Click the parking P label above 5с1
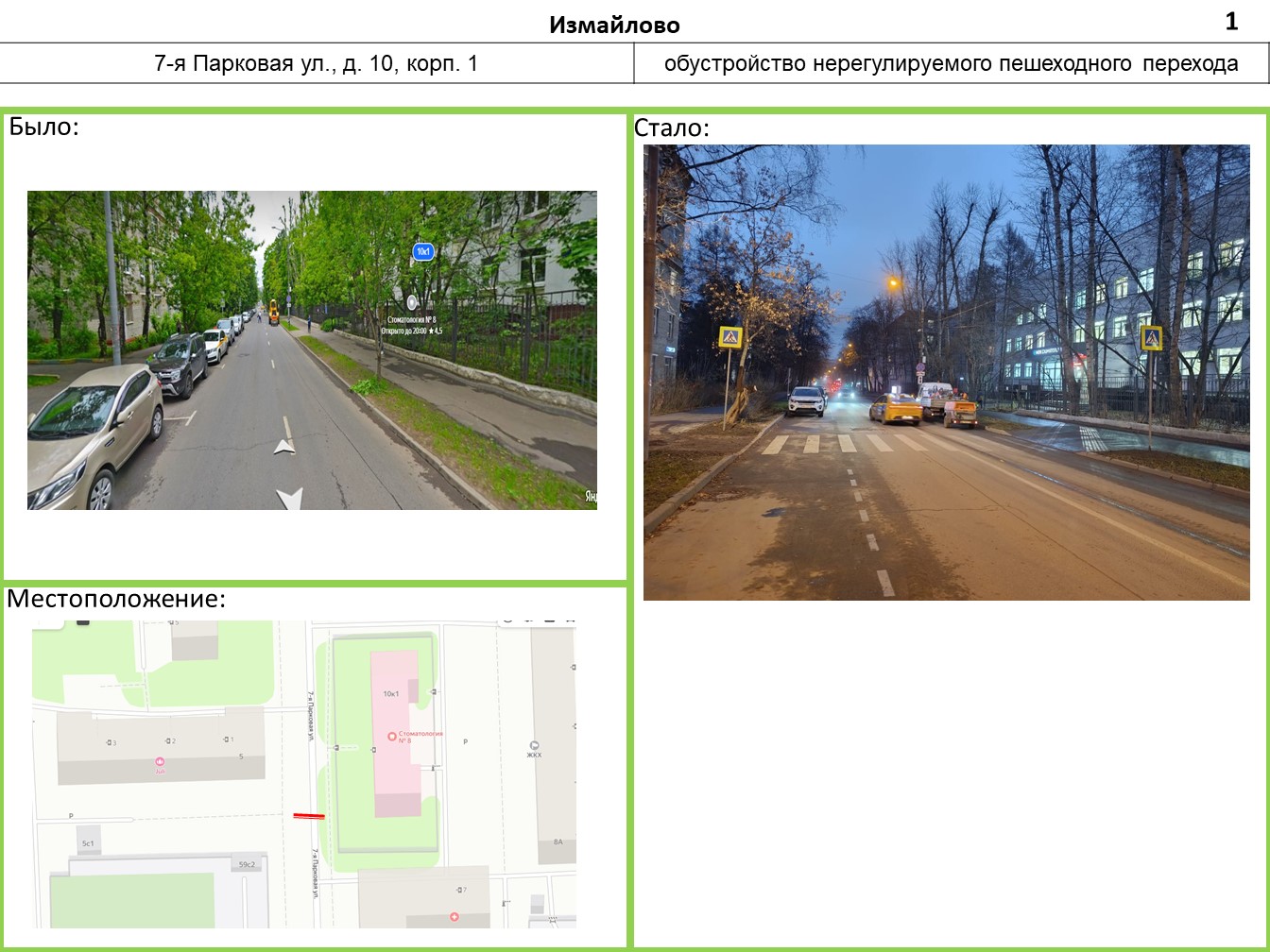 pos(71,816)
